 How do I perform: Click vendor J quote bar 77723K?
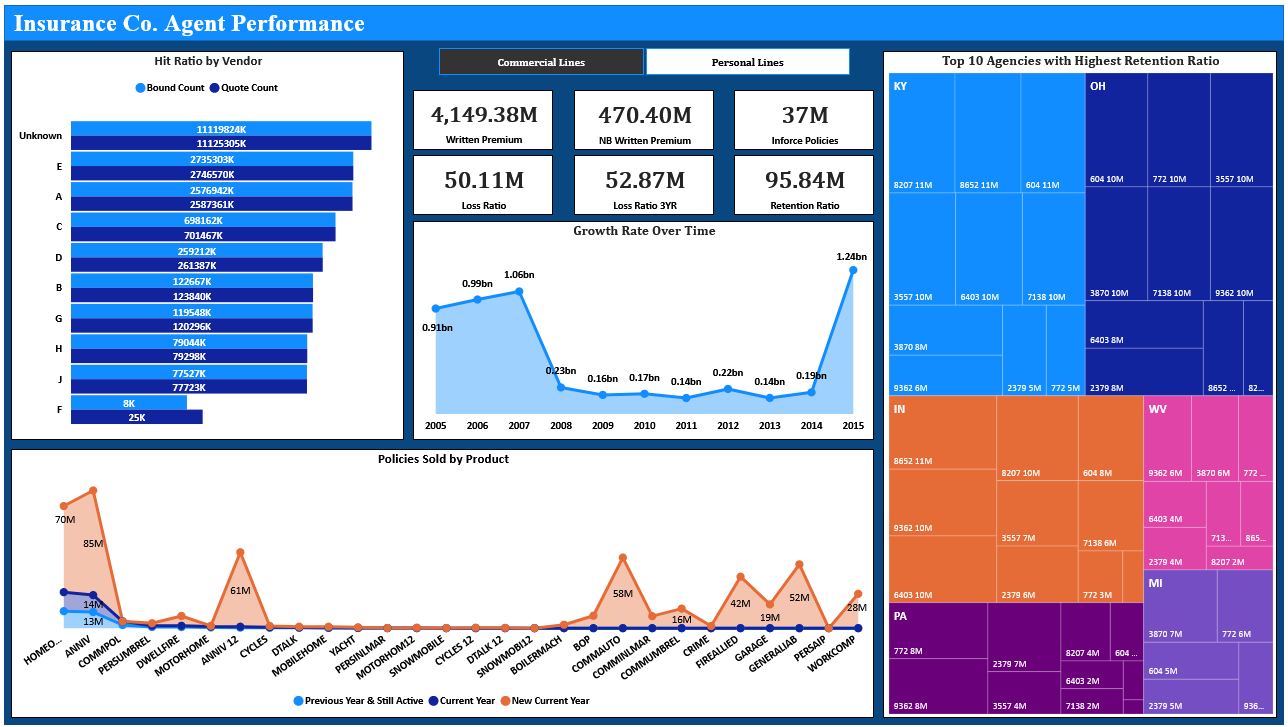(x=189, y=387)
